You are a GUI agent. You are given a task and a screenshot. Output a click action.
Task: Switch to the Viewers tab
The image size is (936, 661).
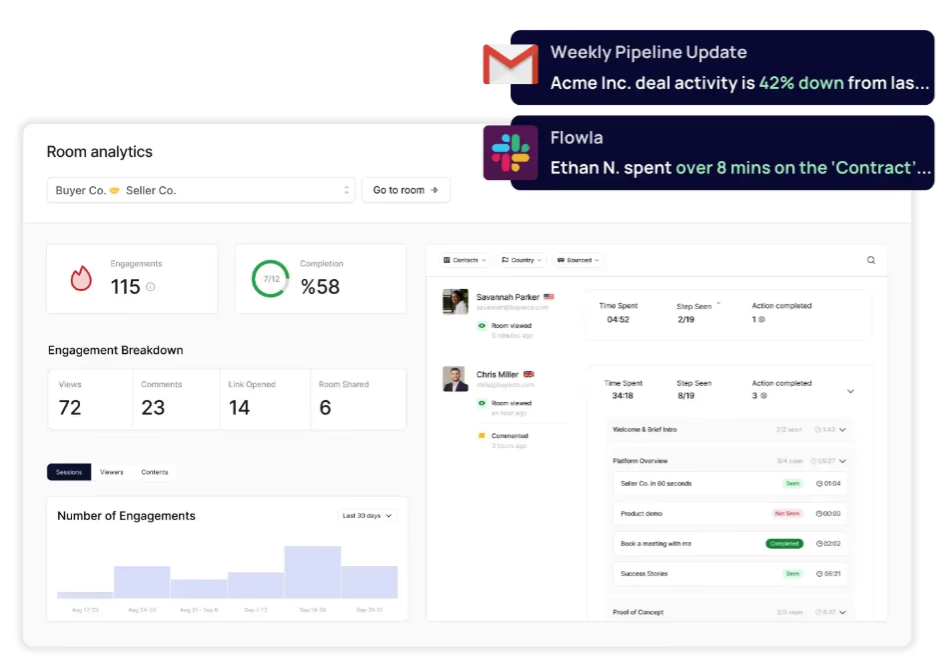coord(112,472)
